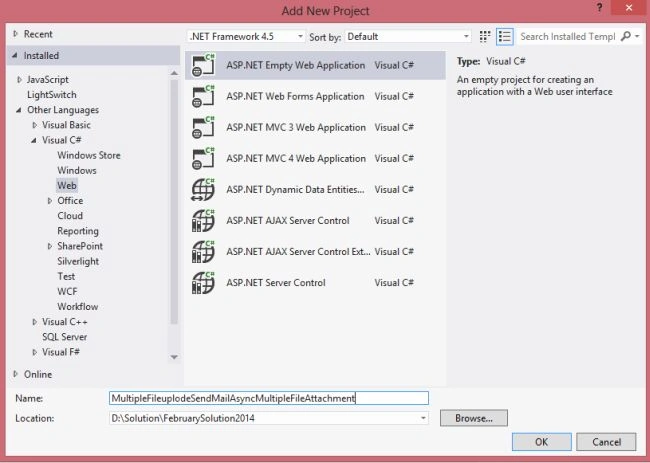This screenshot has height=463, width=650.
Task: Switch to small icons view
Action: [485, 36]
